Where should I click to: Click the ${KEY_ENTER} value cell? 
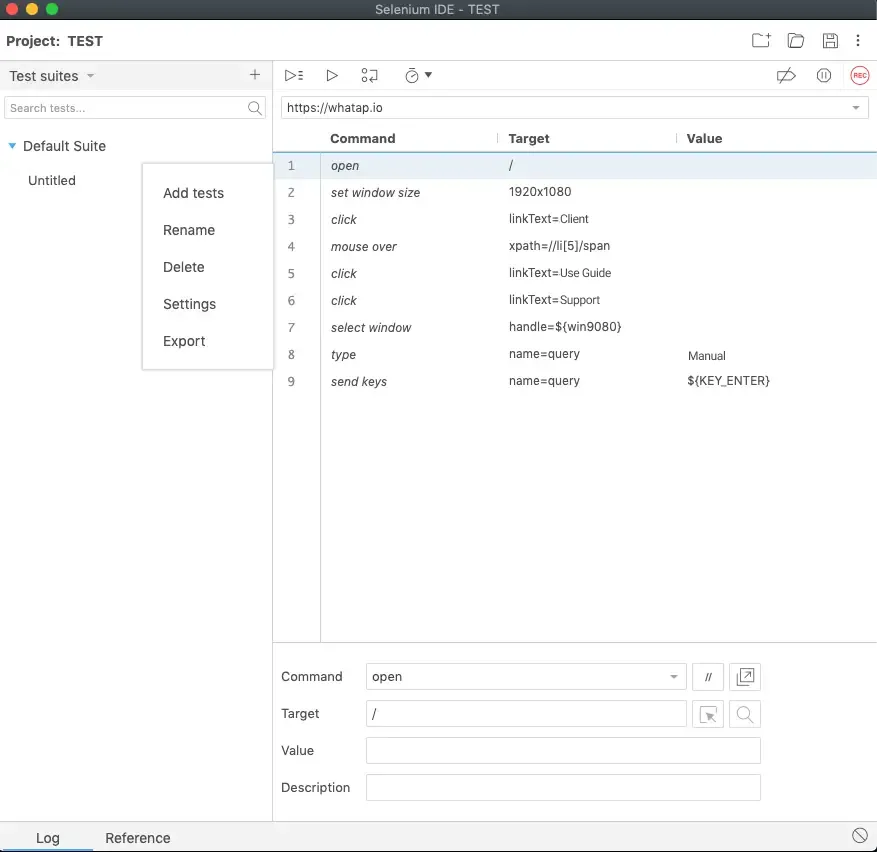click(x=728, y=381)
